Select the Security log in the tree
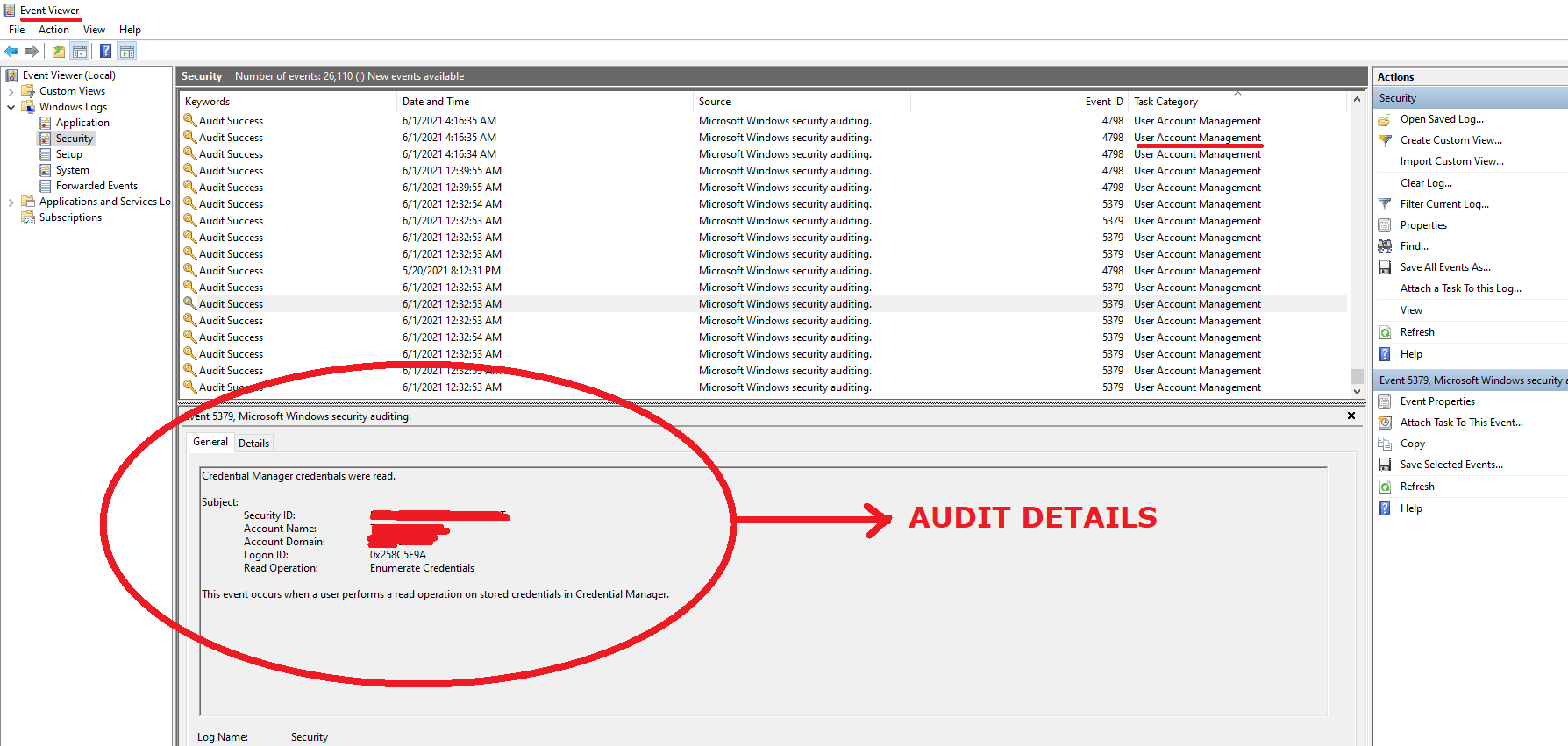1568x746 pixels. 75,139
